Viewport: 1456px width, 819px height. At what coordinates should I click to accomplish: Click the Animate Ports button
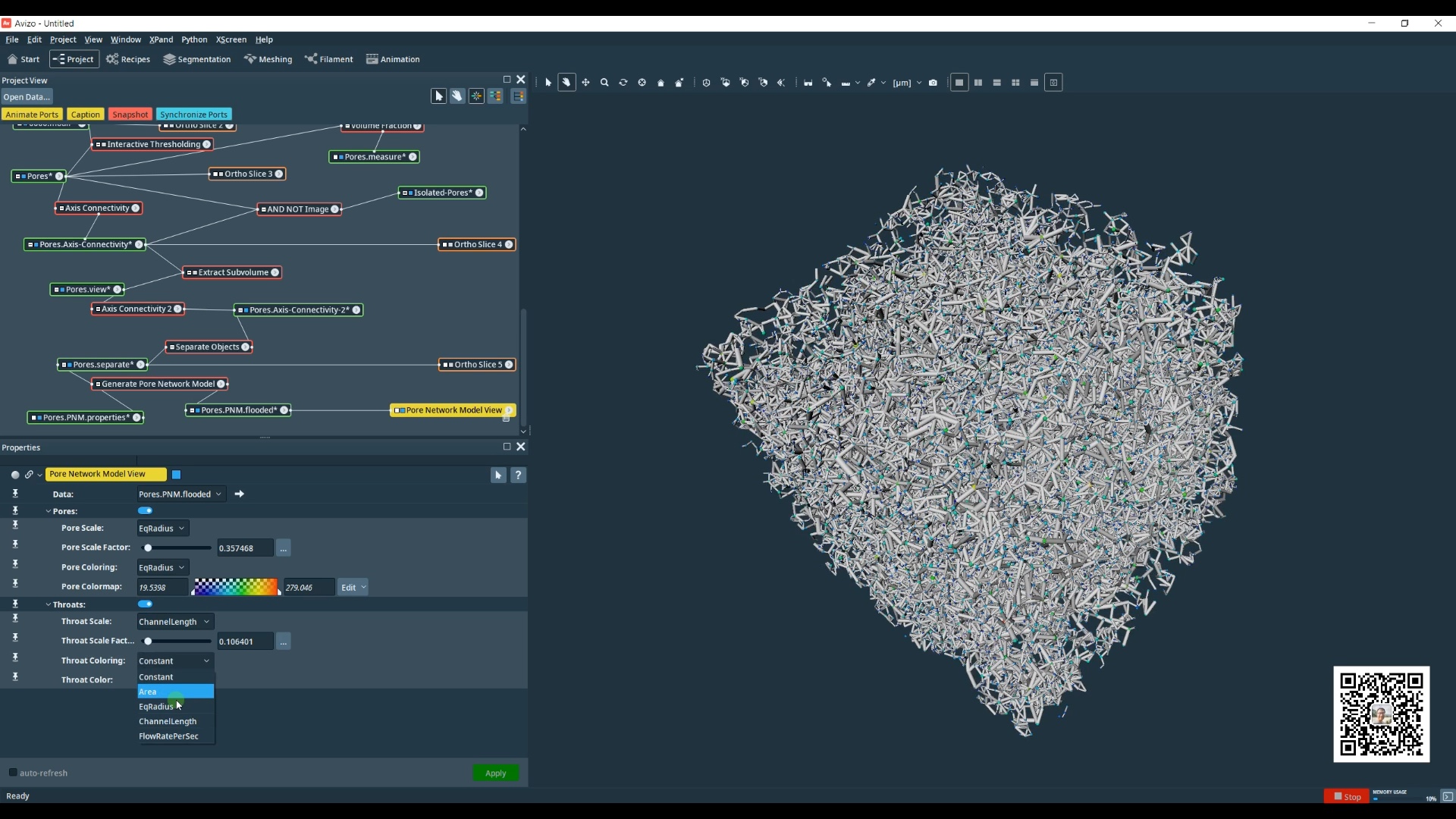pos(32,115)
